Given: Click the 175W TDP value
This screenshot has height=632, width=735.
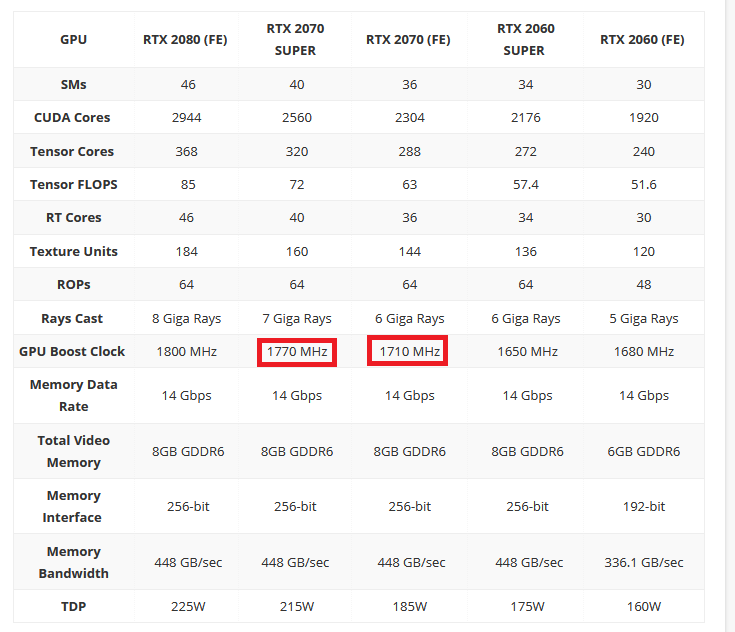Looking at the screenshot, I should click(527, 607).
